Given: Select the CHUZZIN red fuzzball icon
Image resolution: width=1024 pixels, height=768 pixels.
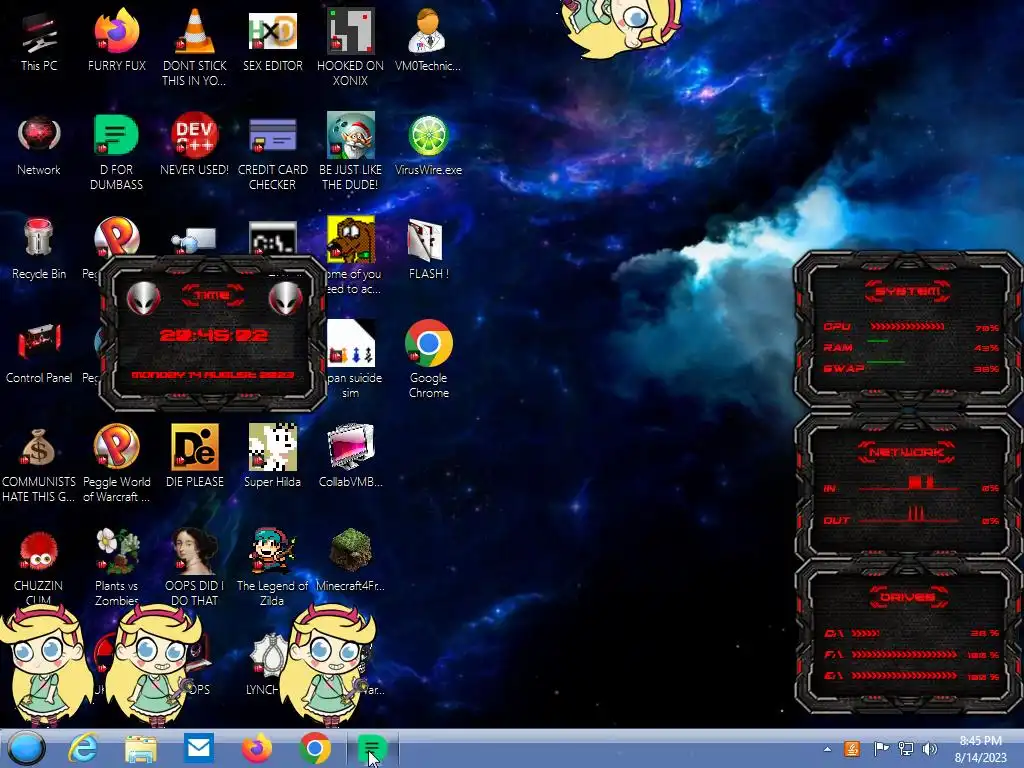Looking at the screenshot, I should 39,551.
